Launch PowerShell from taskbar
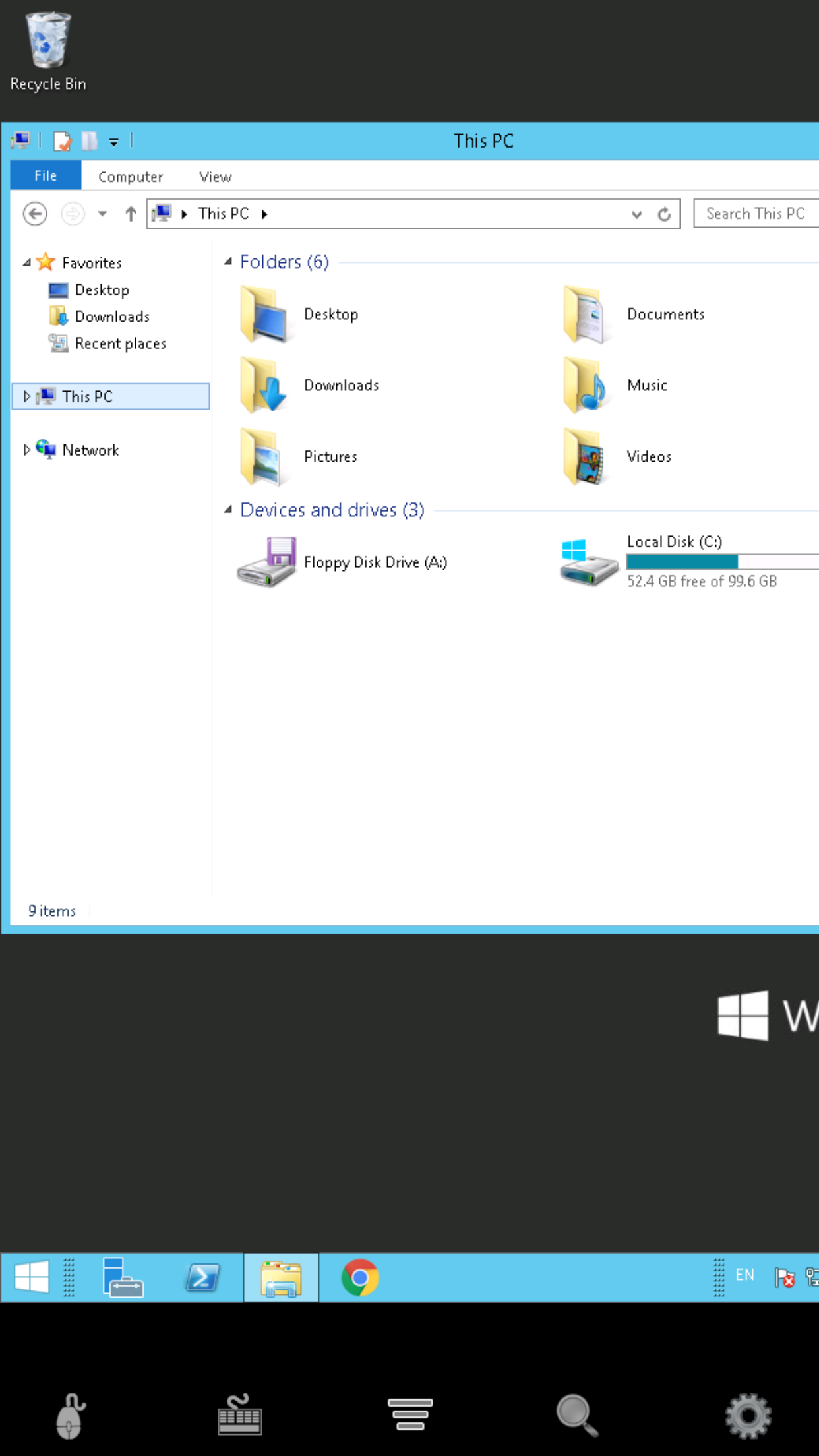Image resolution: width=819 pixels, height=1456 pixels. 202,1277
